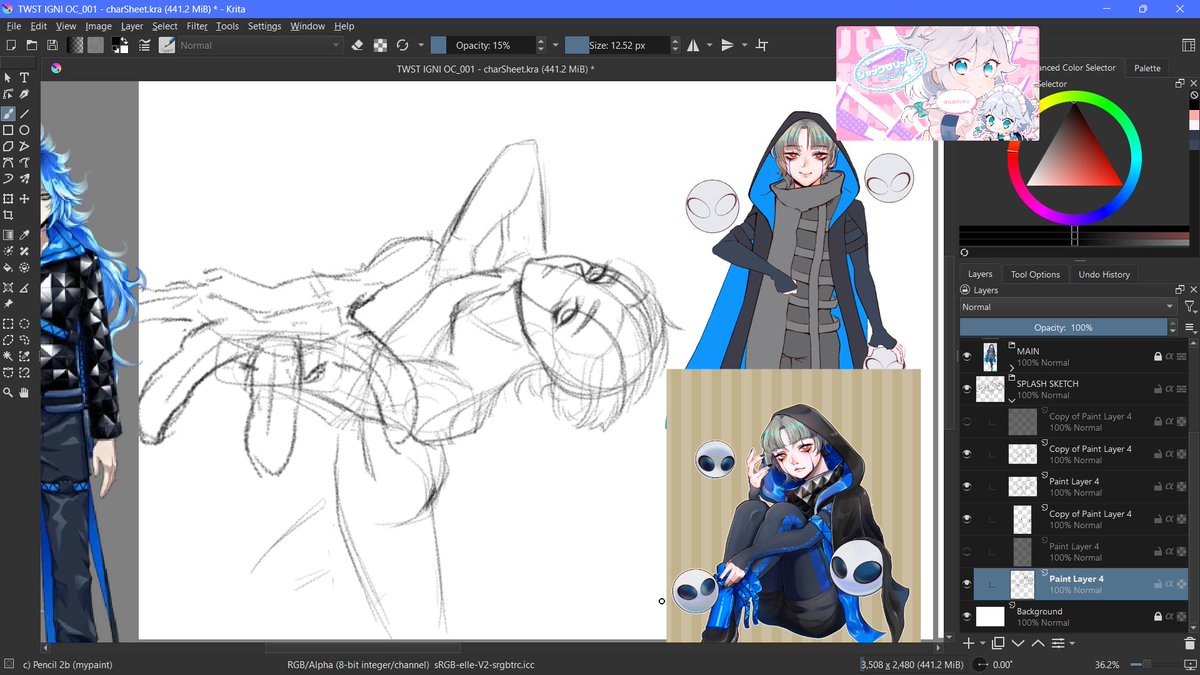Open the Filter menu
Viewport: 1200px width, 675px height.
pos(197,26)
